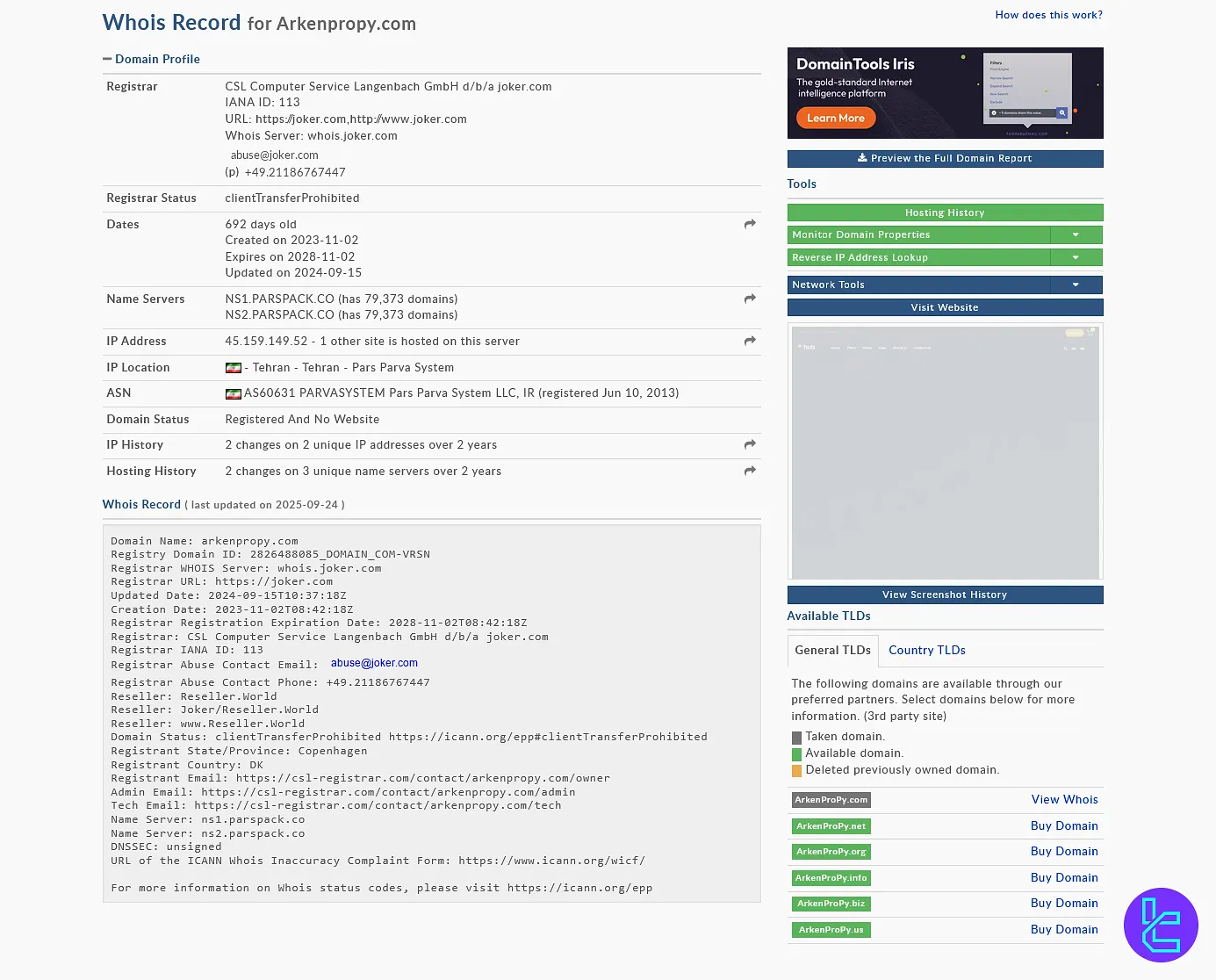1216x980 pixels.
Task: Select the General TLDs tab
Action: pyautogui.click(x=832, y=651)
